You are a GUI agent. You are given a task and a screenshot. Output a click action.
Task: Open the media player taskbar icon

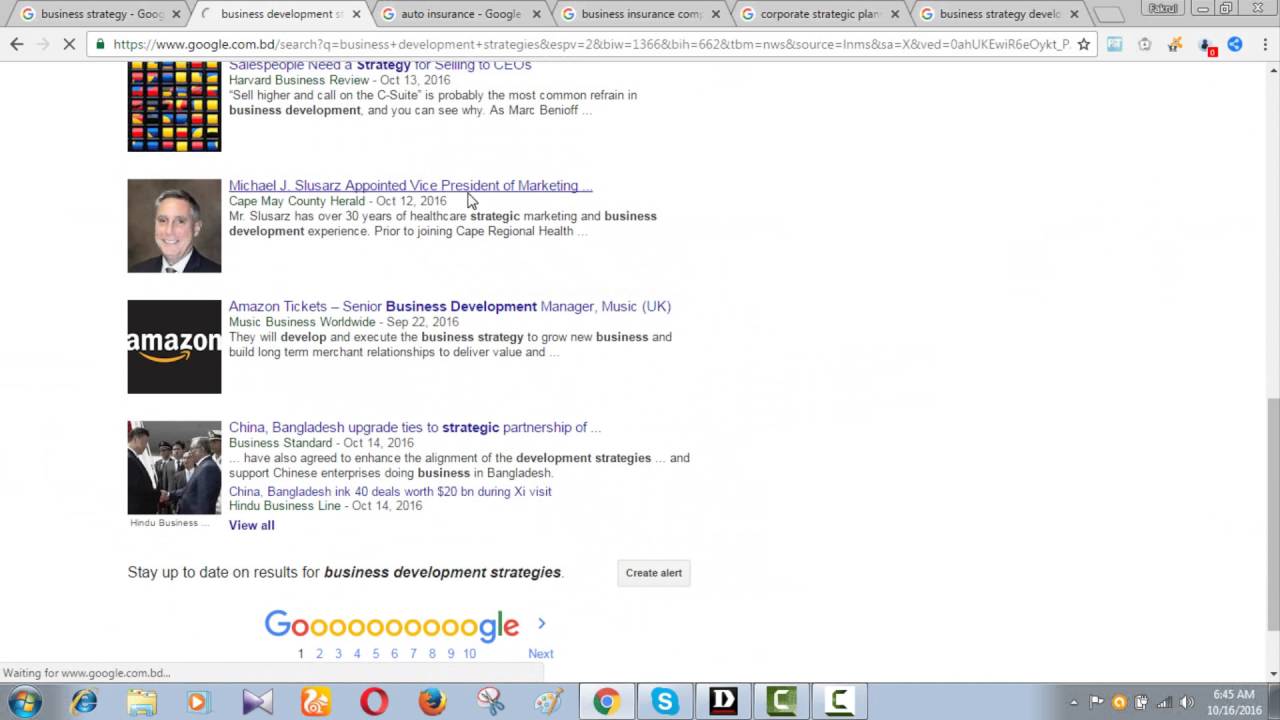[x=198, y=702]
